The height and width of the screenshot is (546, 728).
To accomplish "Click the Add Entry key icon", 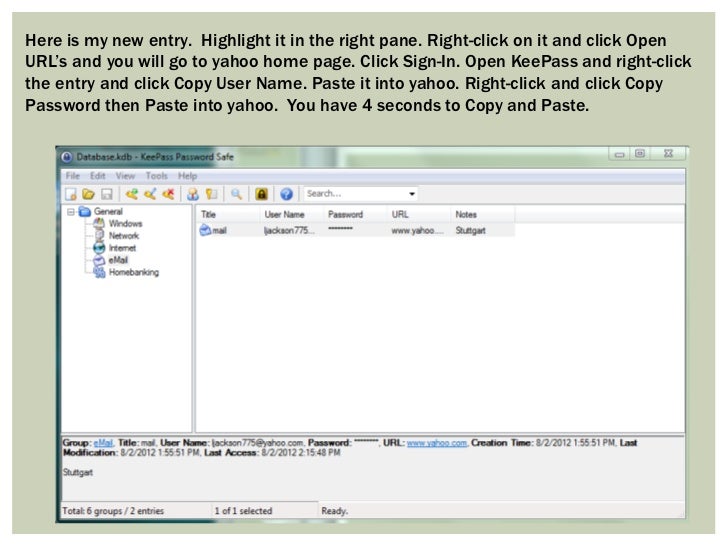I will pyautogui.click(x=132, y=194).
